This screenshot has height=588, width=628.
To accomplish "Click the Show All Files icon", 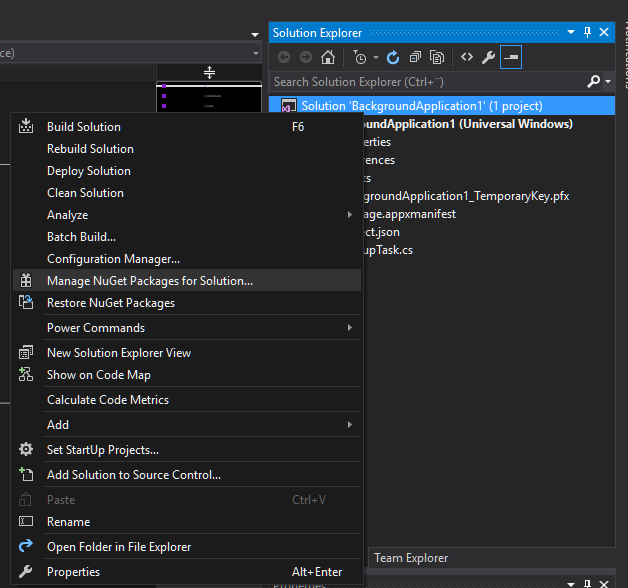I will [437, 57].
